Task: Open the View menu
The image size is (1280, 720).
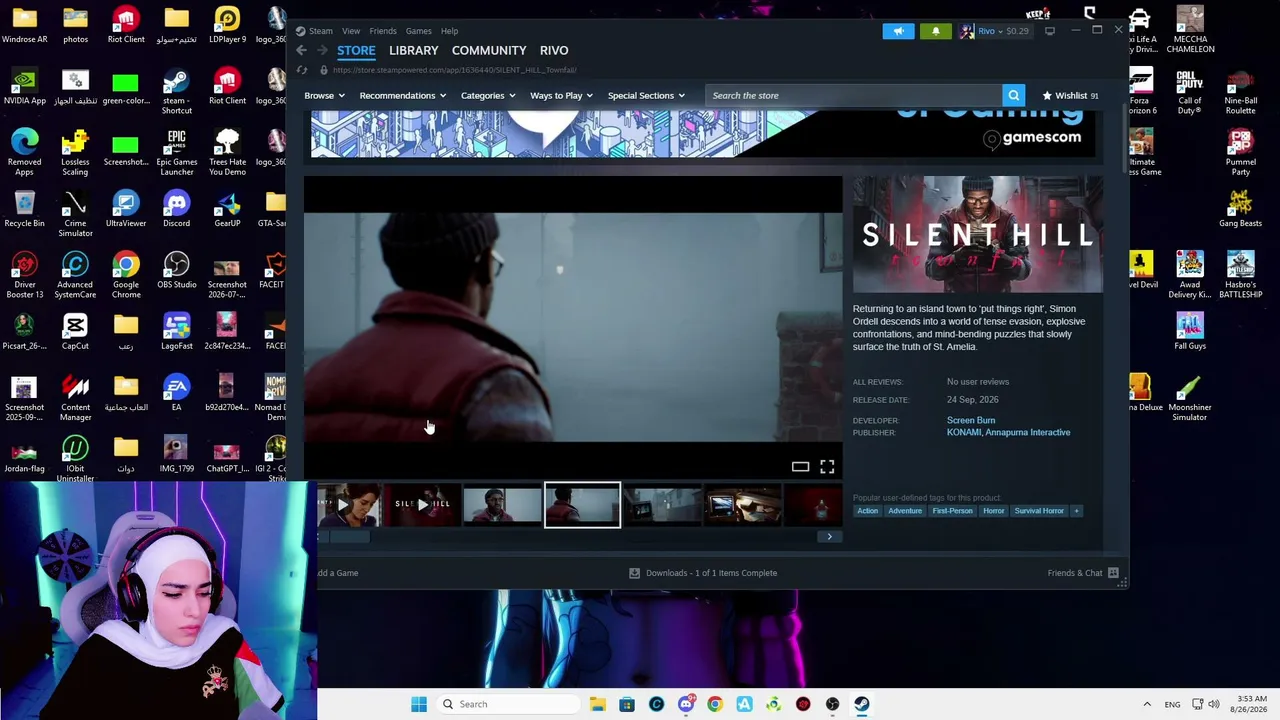Action: (351, 31)
